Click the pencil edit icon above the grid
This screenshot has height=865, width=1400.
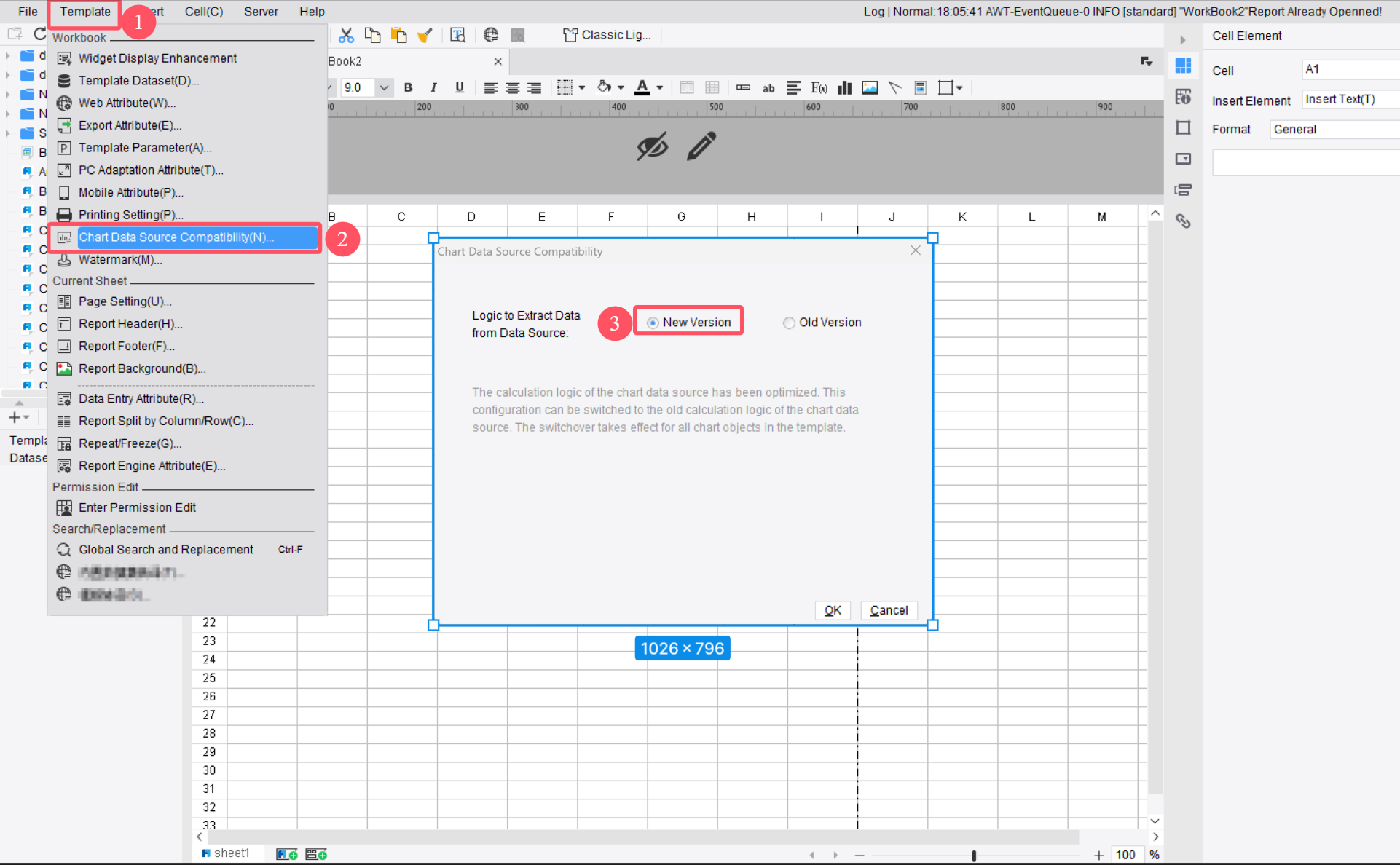[x=701, y=146]
